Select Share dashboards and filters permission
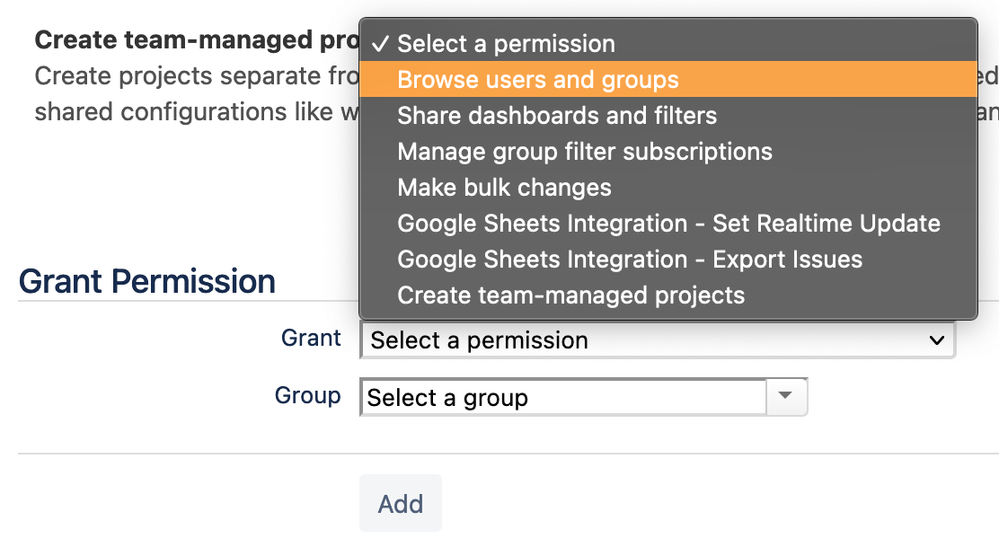Viewport: 999px width, 546px height. (x=557, y=116)
